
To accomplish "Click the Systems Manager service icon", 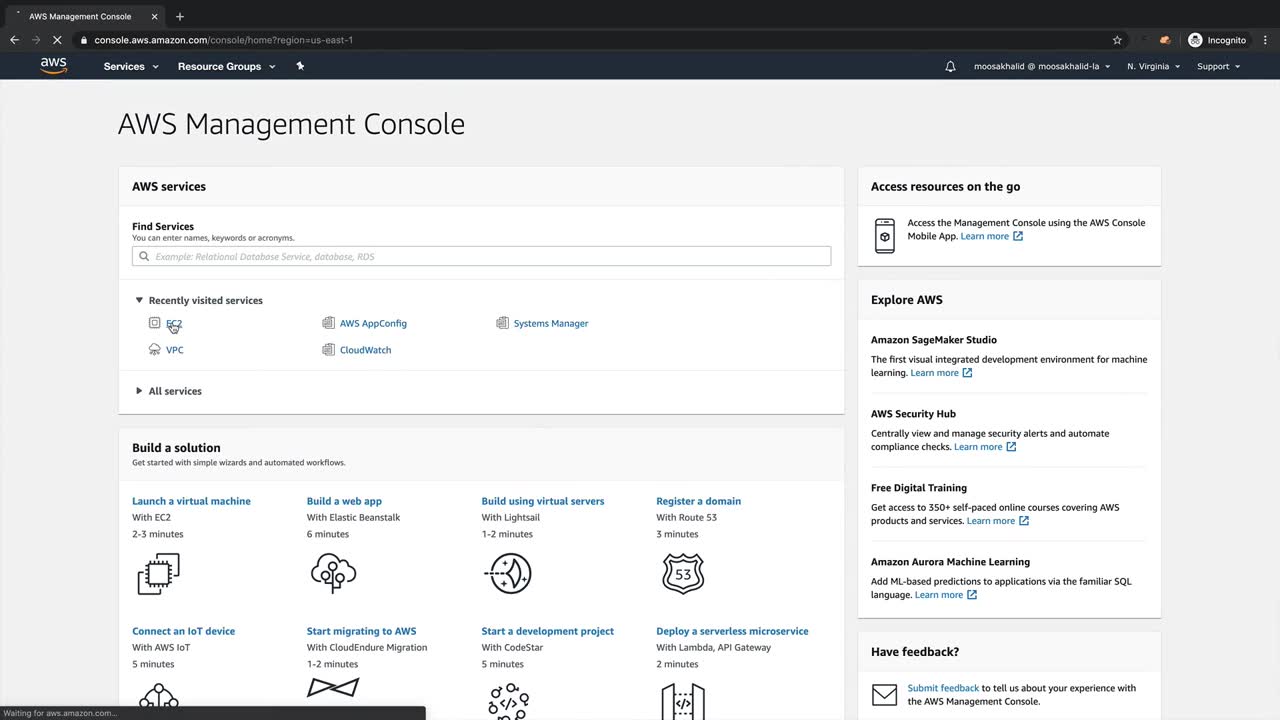I will click(x=502, y=323).
